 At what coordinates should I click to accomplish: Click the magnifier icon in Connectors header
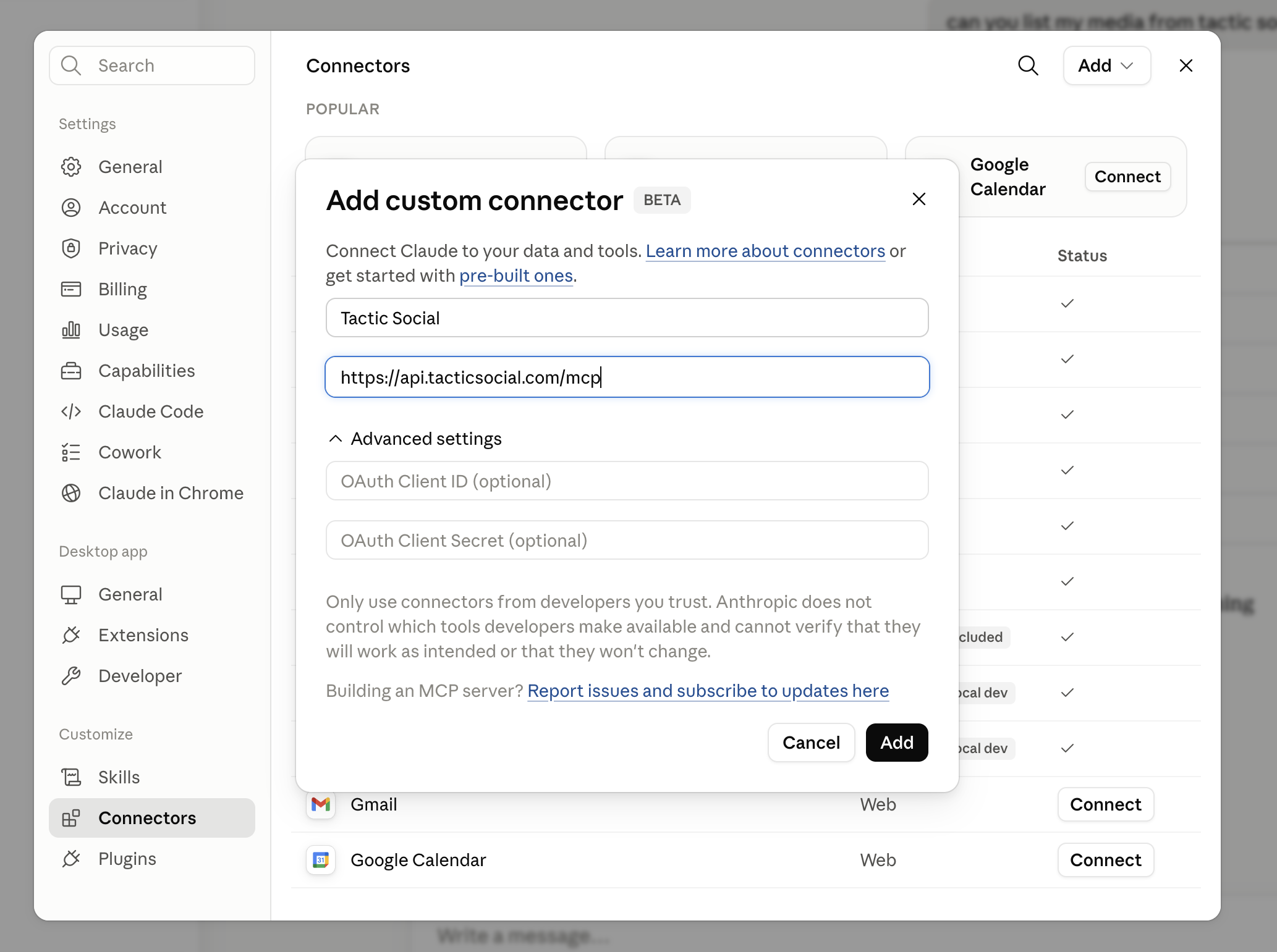coord(1028,65)
